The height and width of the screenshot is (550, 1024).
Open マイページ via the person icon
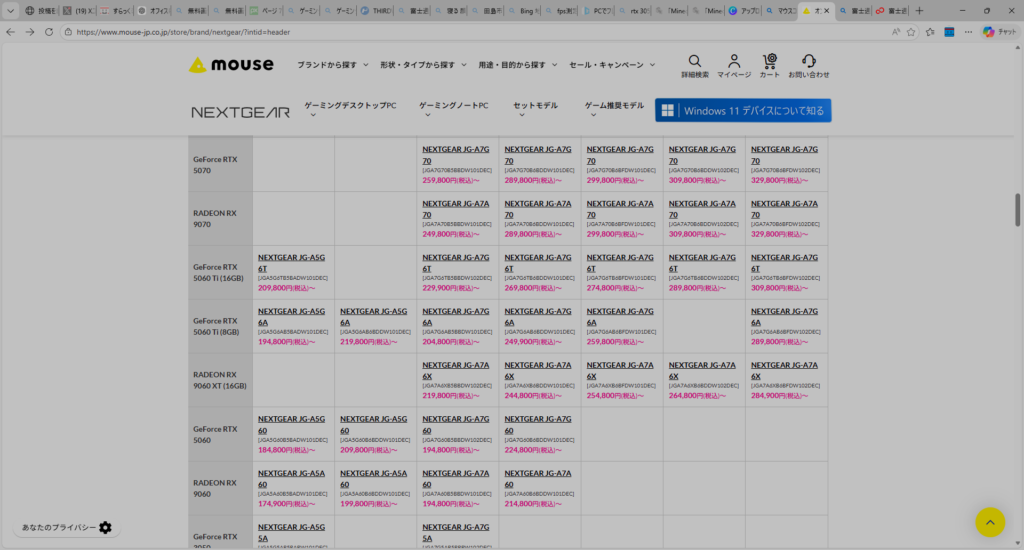(x=733, y=61)
